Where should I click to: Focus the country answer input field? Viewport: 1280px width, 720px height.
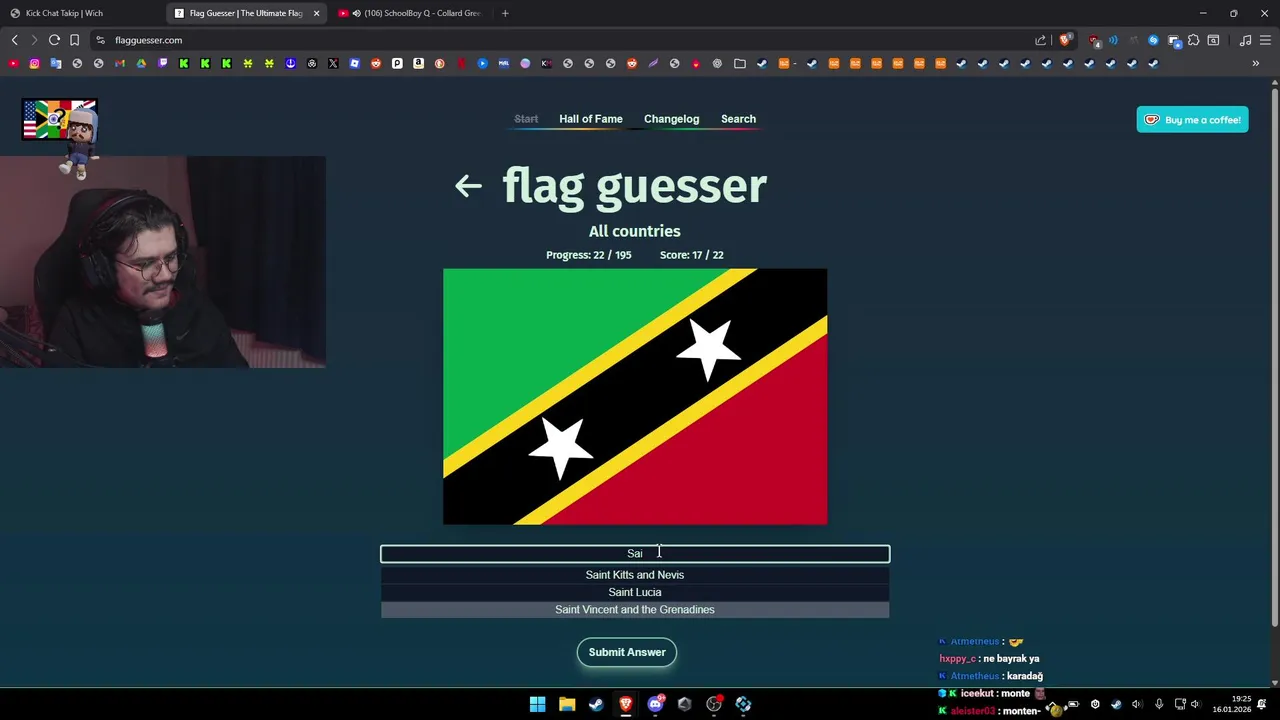click(x=635, y=553)
